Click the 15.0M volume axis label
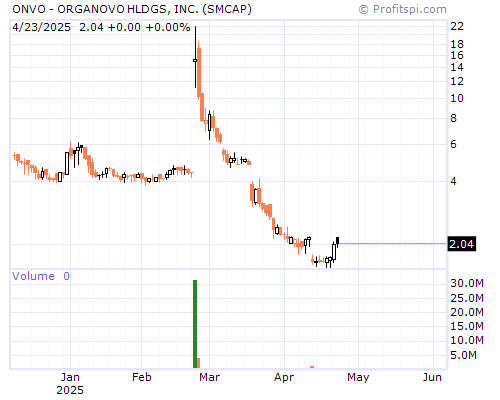The width and height of the screenshot is (500, 400). (x=467, y=326)
